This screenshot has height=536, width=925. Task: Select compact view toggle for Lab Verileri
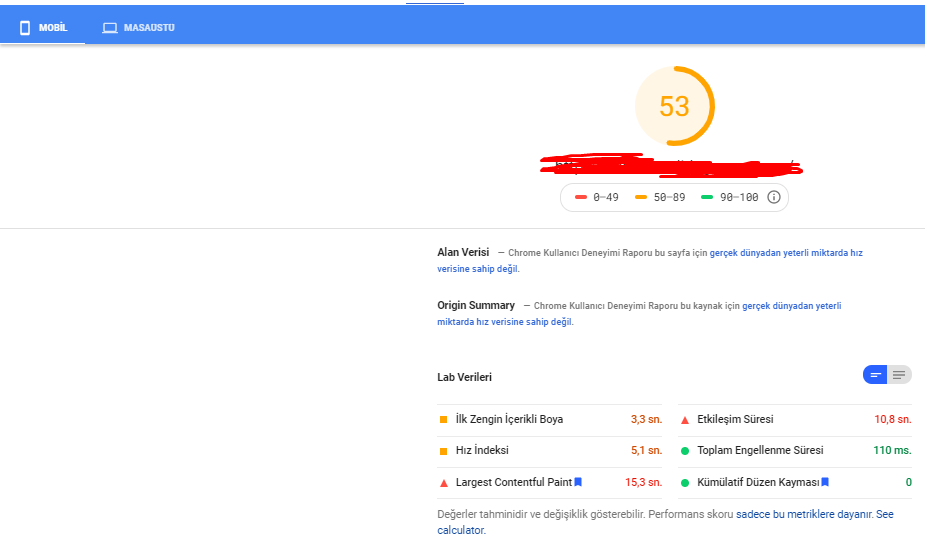(875, 375)
